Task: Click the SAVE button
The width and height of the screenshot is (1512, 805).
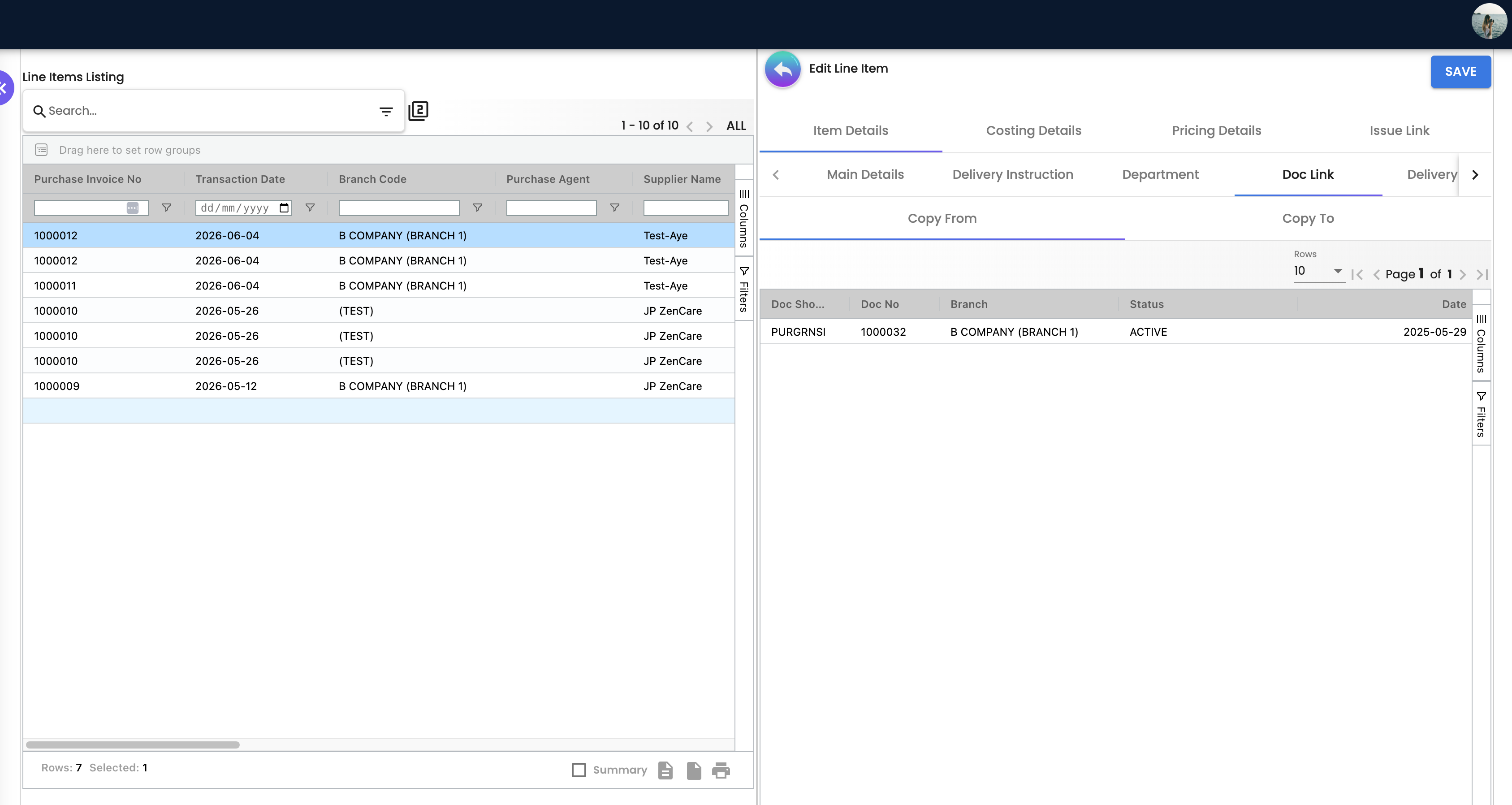Action: [1460, 72]
